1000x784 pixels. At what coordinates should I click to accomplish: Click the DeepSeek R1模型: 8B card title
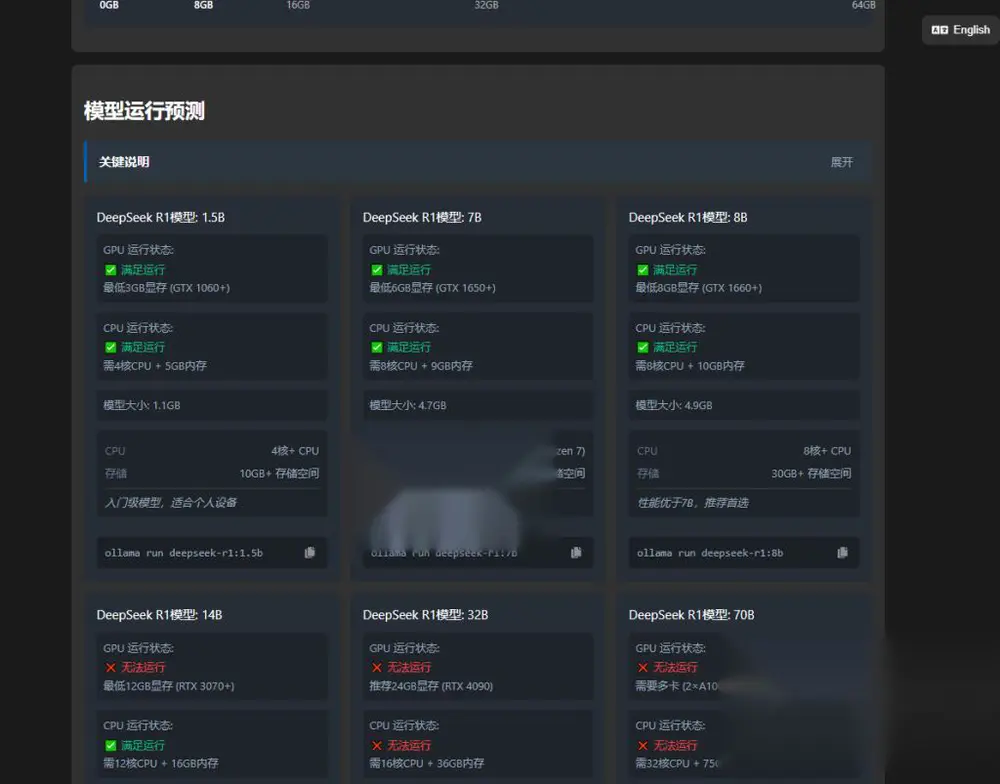(x=688, y=218)
